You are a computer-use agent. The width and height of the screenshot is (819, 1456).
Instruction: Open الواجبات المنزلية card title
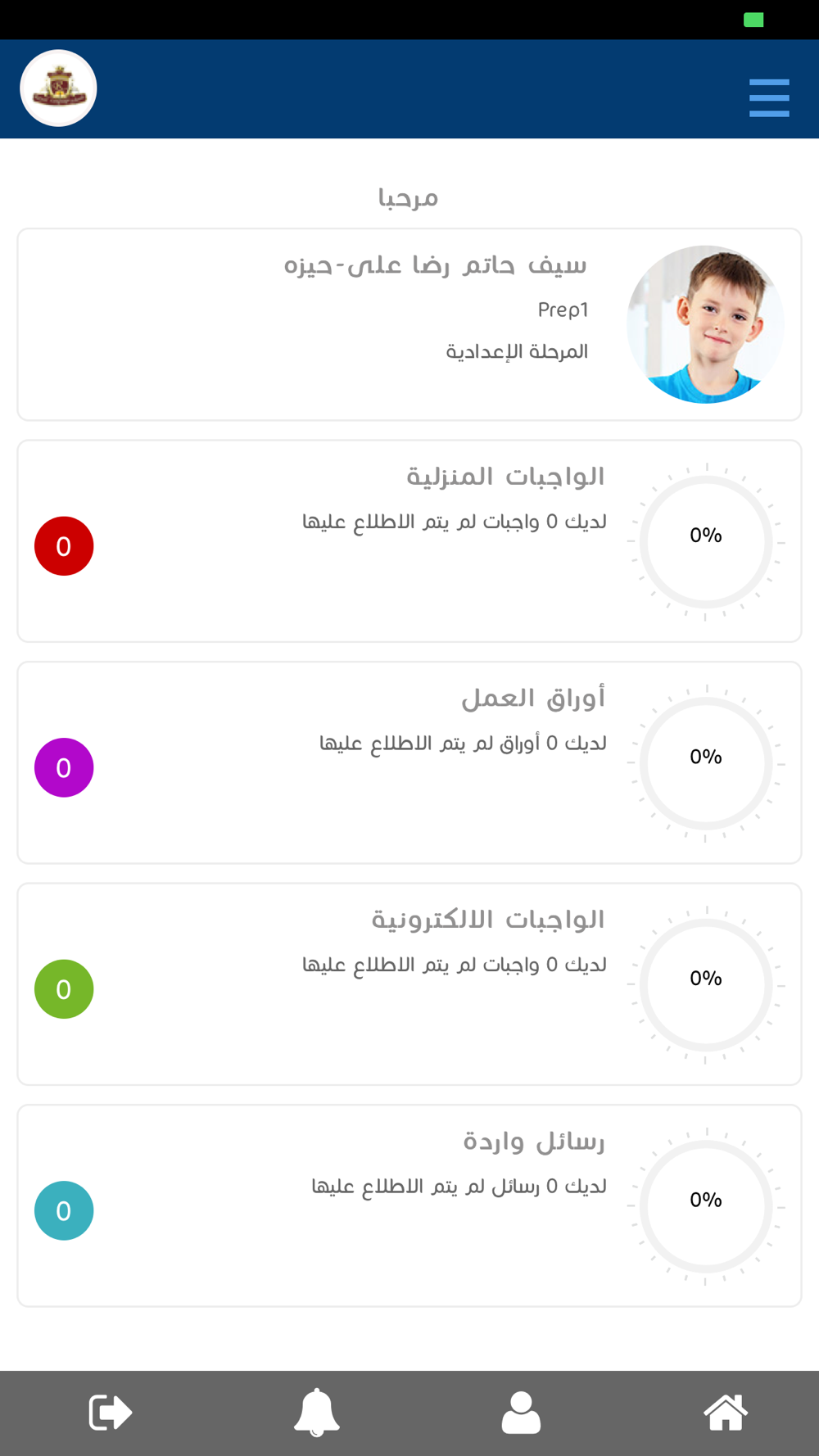505,476
